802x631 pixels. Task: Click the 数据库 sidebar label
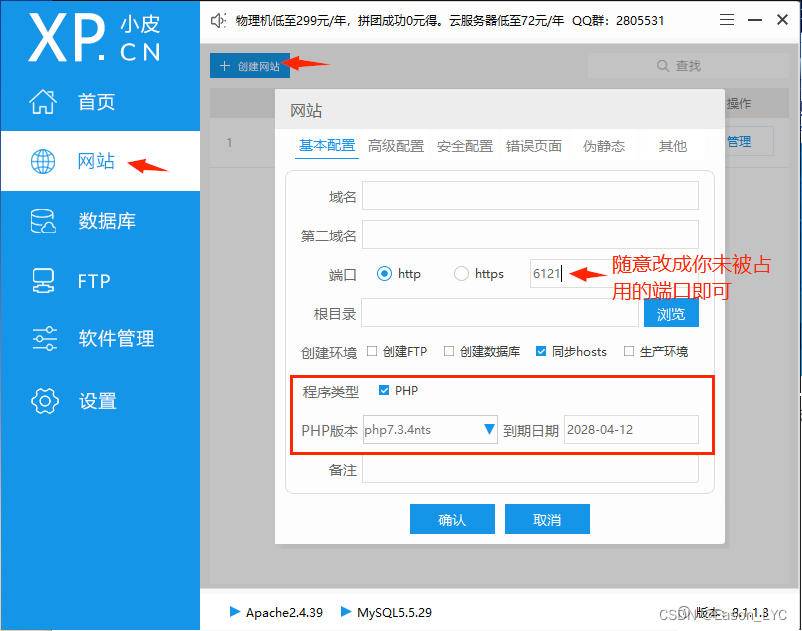point(107,221)
